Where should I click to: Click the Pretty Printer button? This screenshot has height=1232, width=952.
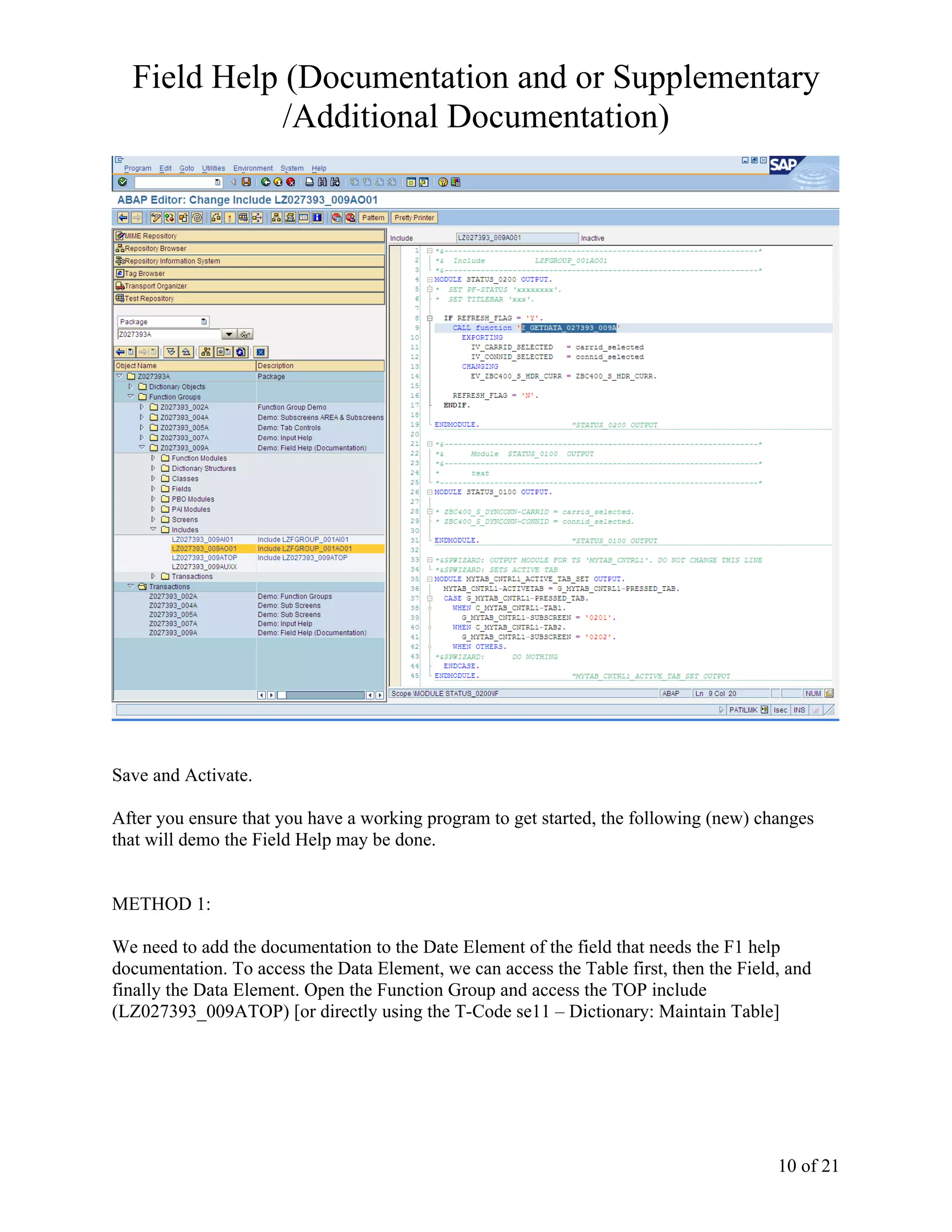pos(414,218)
